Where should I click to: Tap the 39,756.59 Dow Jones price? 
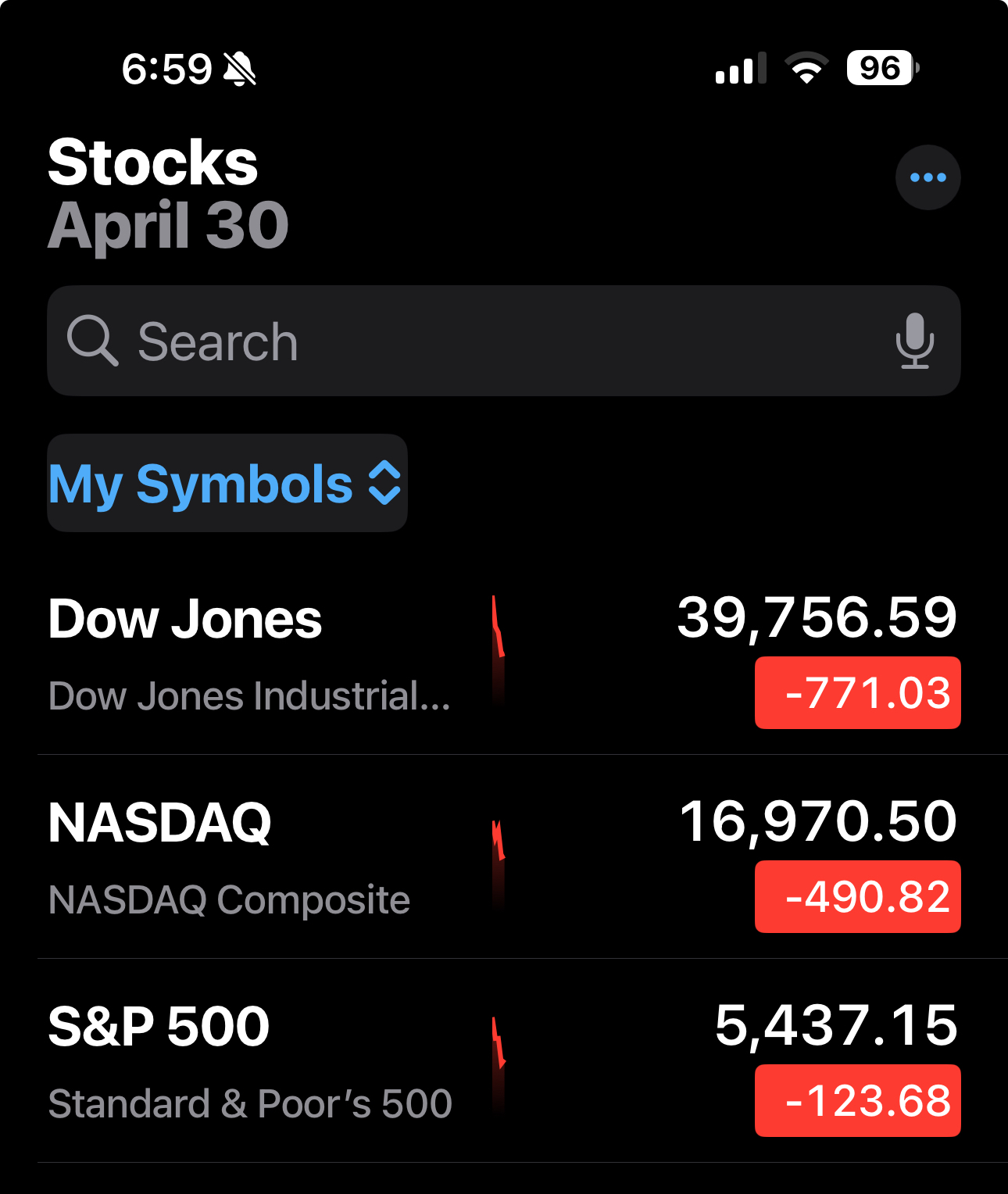click(817, 618)
